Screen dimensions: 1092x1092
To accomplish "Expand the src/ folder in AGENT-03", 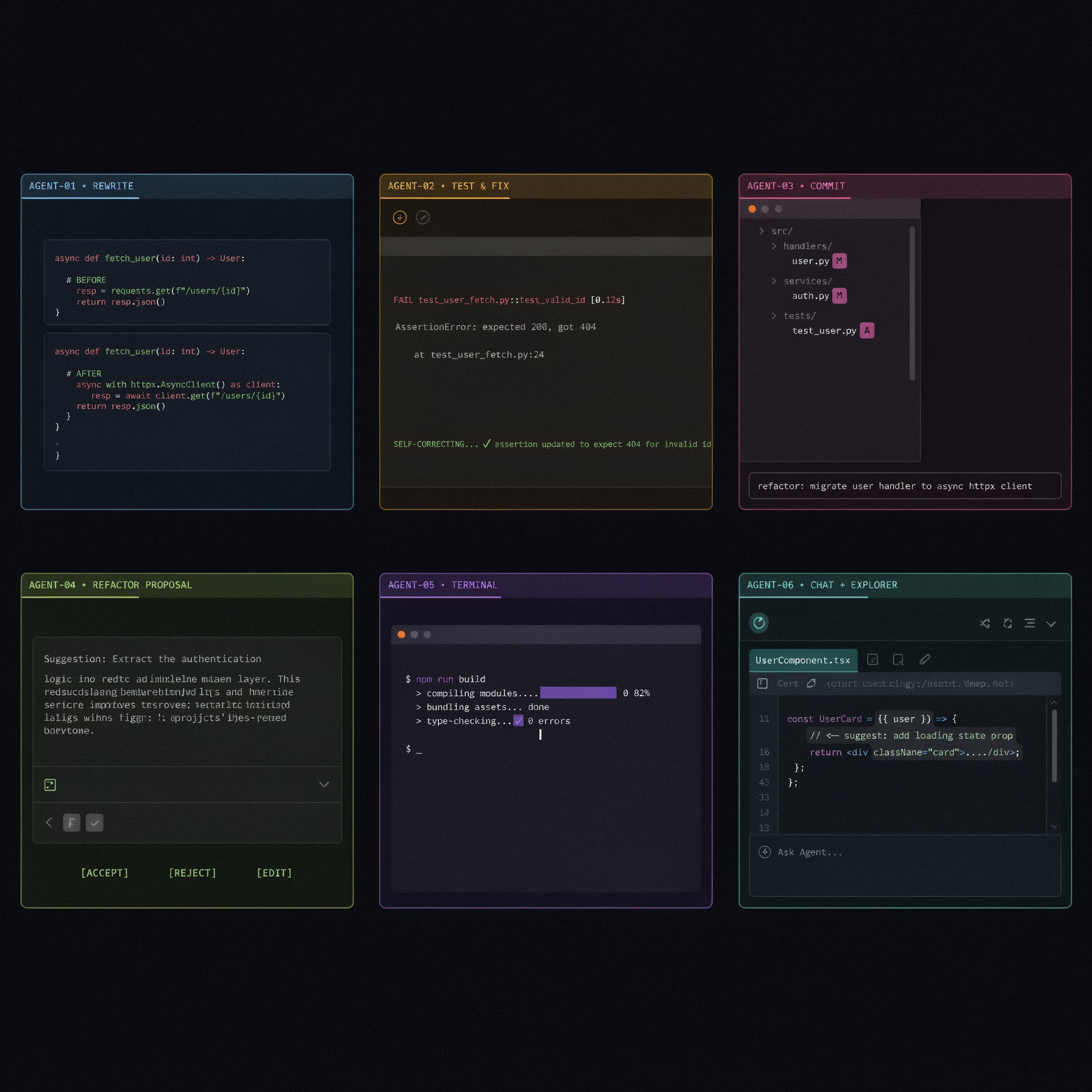I will [761, 231].
